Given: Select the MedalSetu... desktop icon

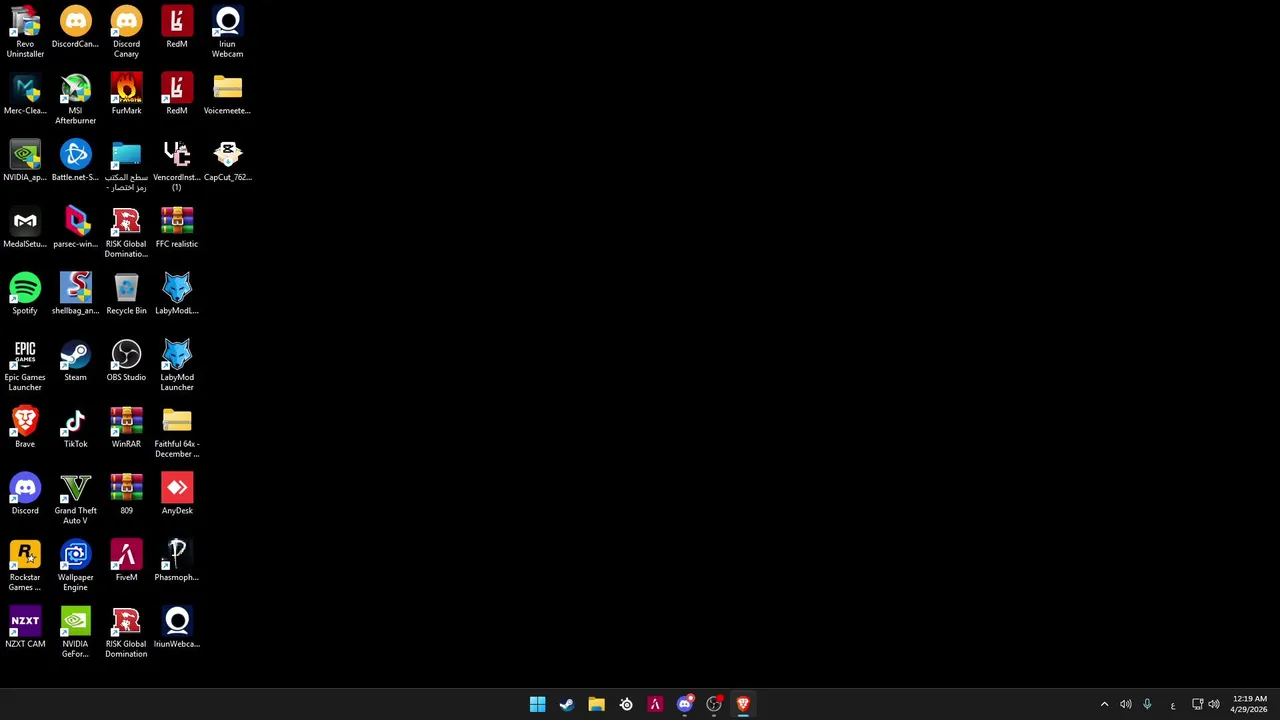Looking at the screenshot, I should click(25, 227).
